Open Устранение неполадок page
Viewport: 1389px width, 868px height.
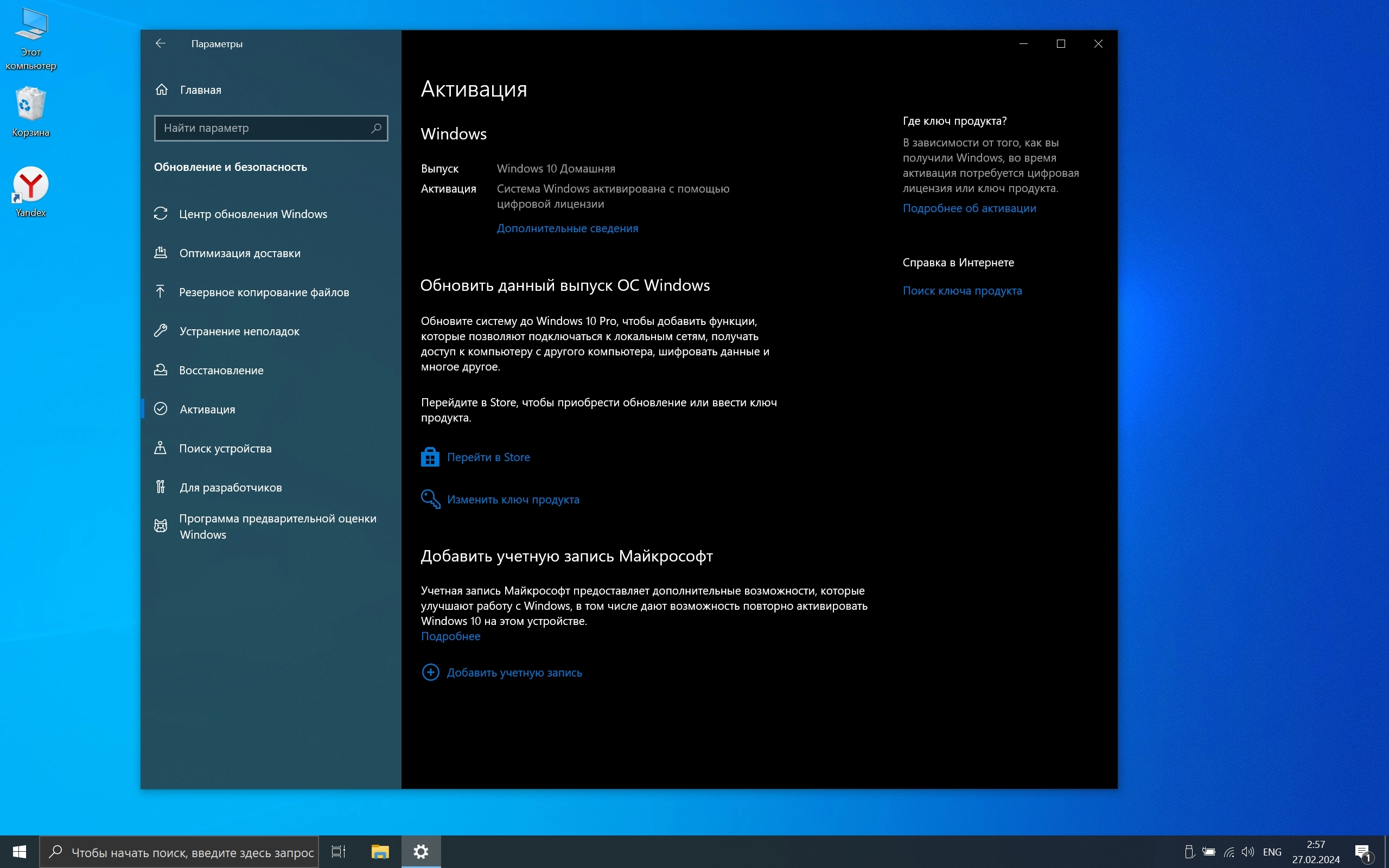tap(239, 331)
